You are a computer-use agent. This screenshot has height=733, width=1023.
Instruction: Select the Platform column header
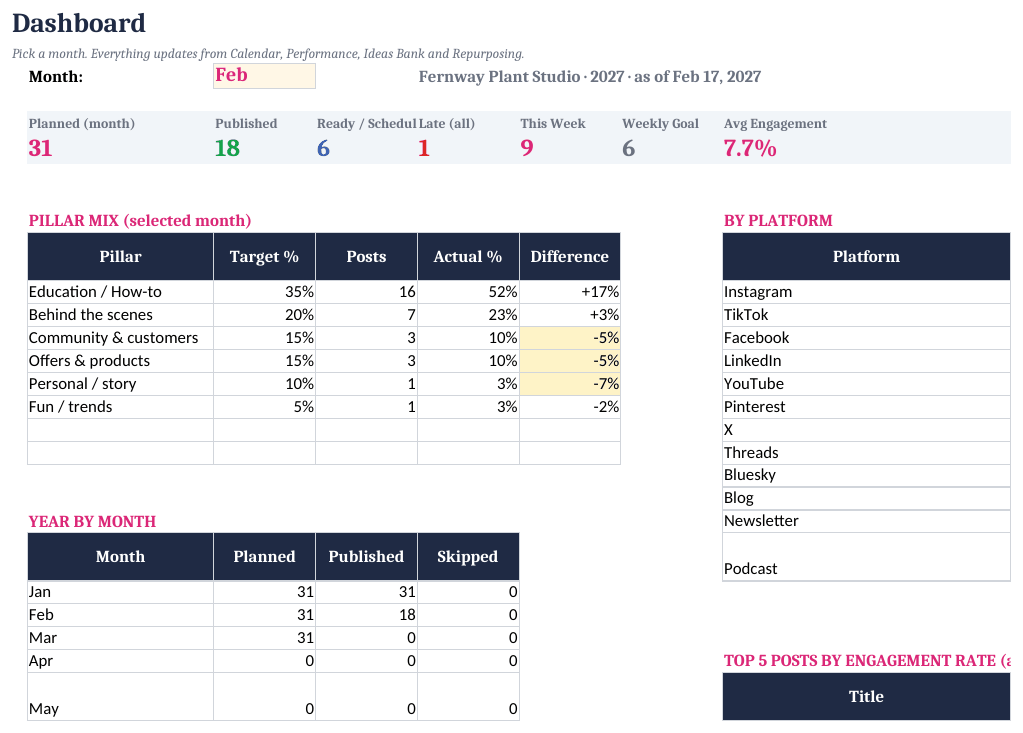[866, 256]
